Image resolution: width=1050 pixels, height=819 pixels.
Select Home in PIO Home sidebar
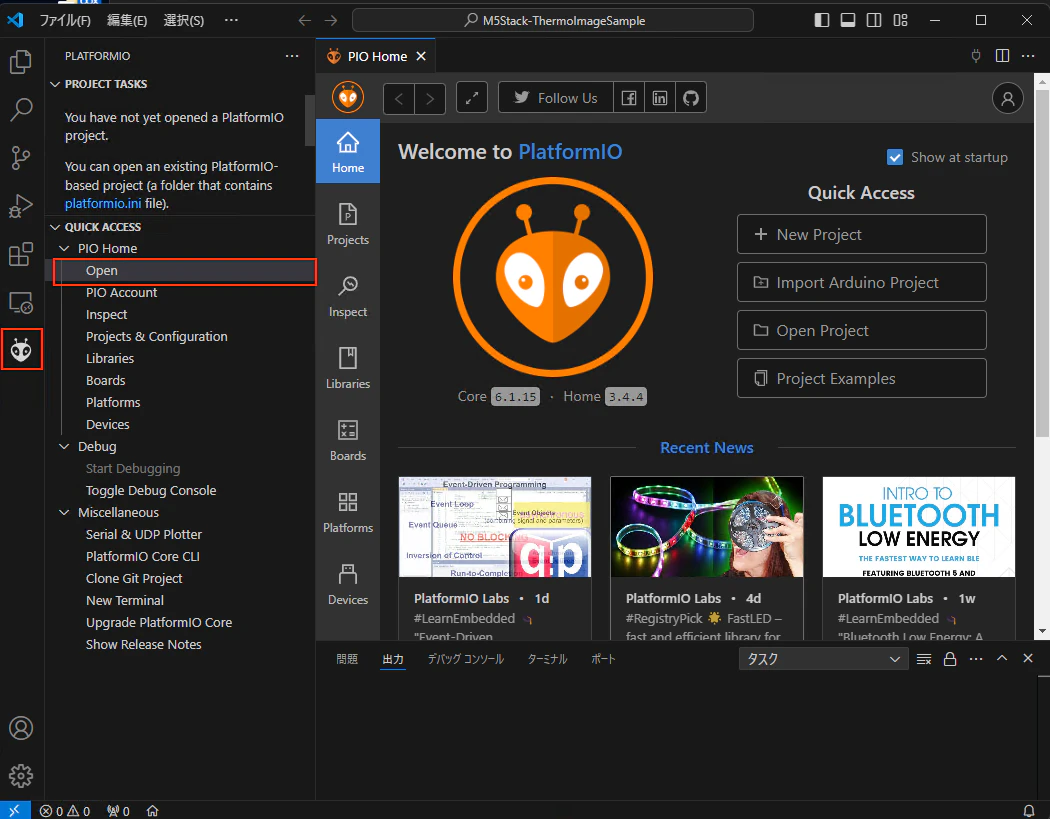(348, 151)
